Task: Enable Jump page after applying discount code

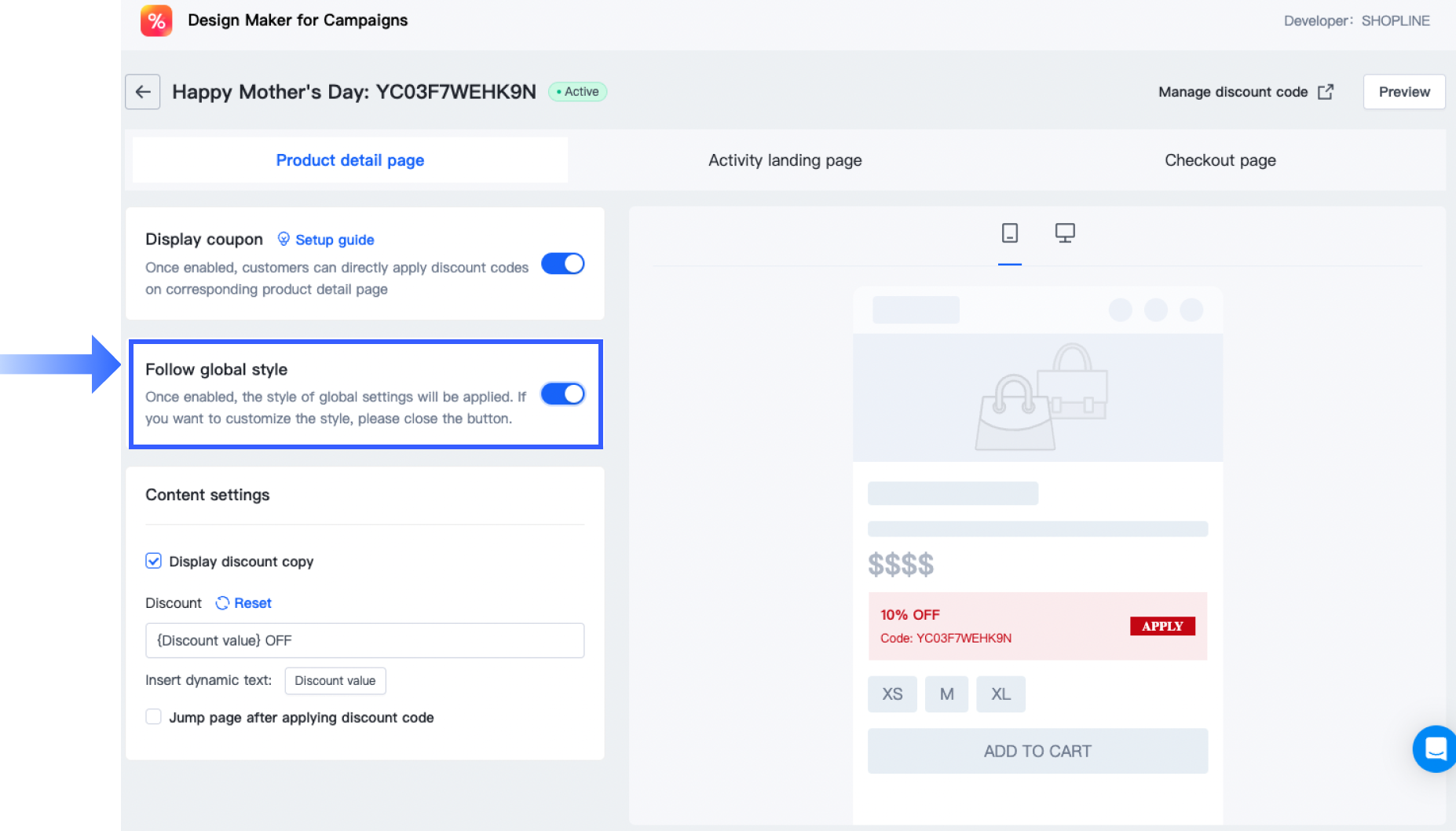Action: point(154,717)
